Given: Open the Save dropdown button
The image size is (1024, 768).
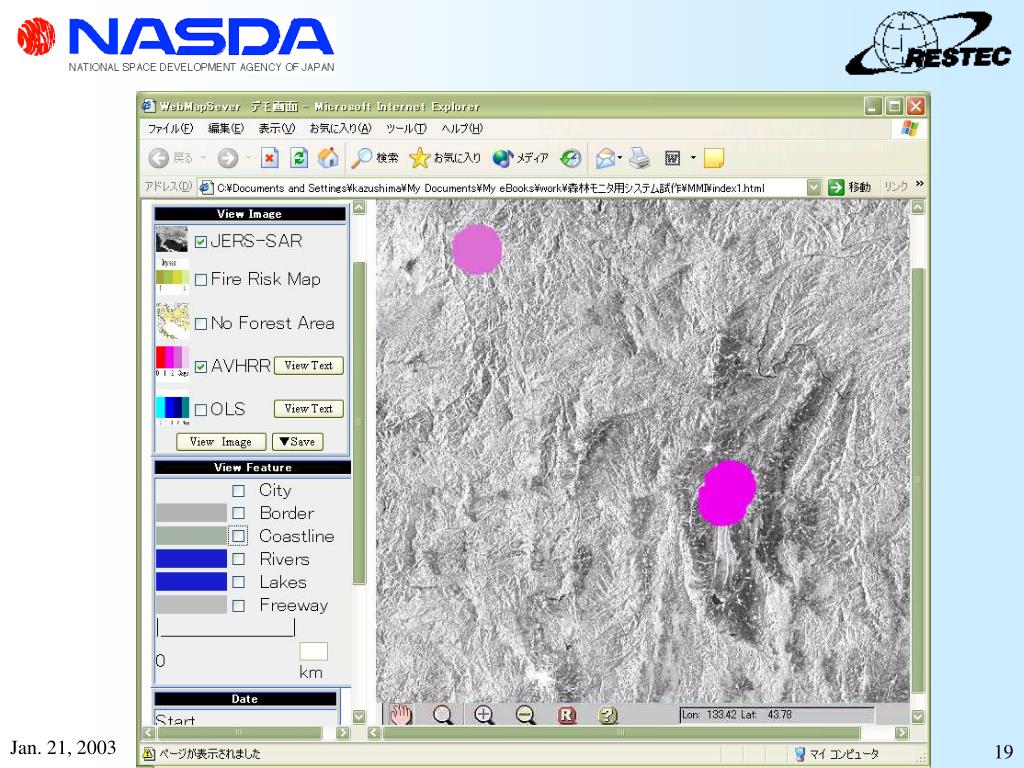Looking at the screenshot, I should (x=297, y=442).
